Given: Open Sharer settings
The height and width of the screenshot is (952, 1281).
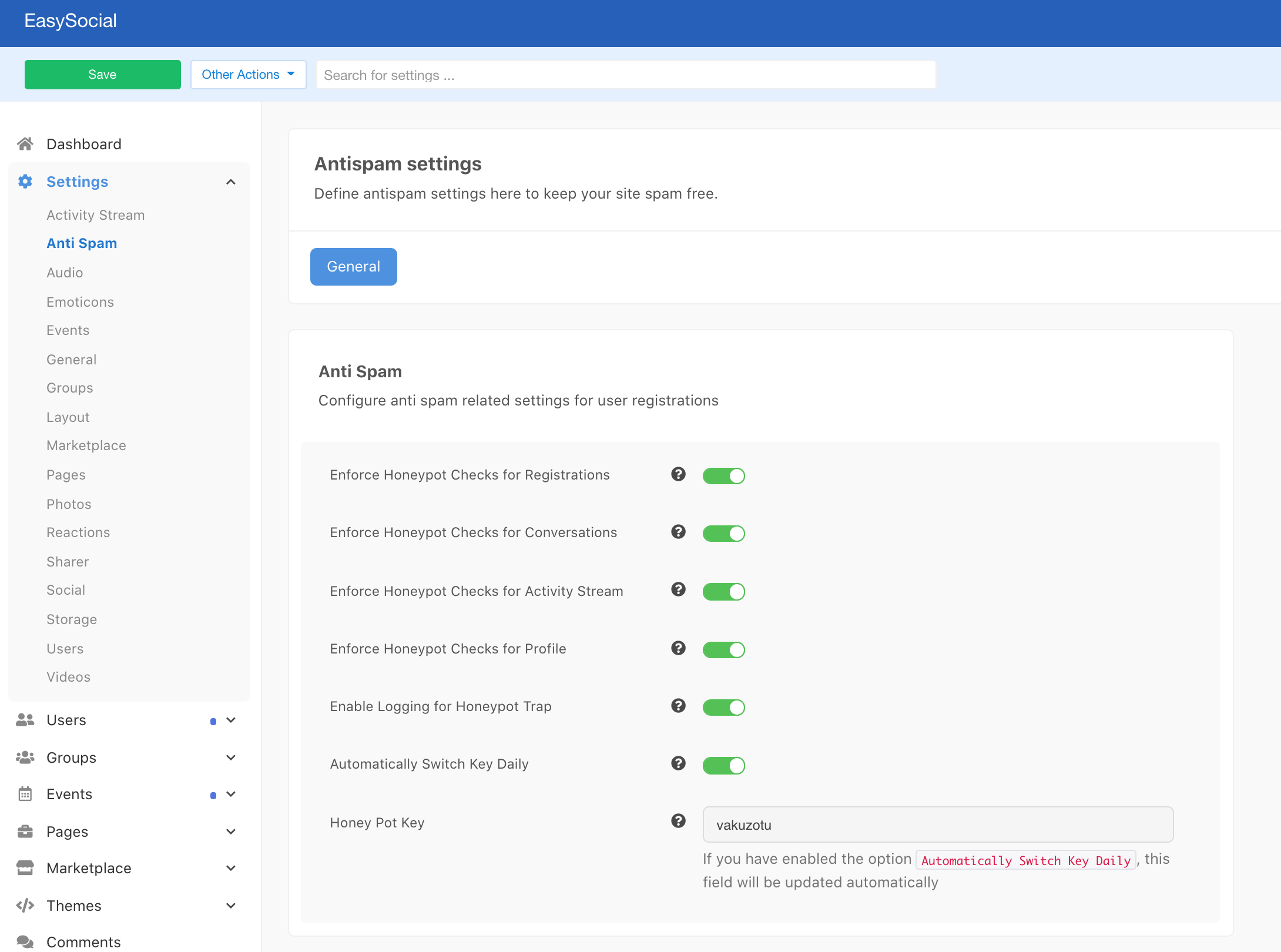Looking at the screenshot, I should 68,562.
